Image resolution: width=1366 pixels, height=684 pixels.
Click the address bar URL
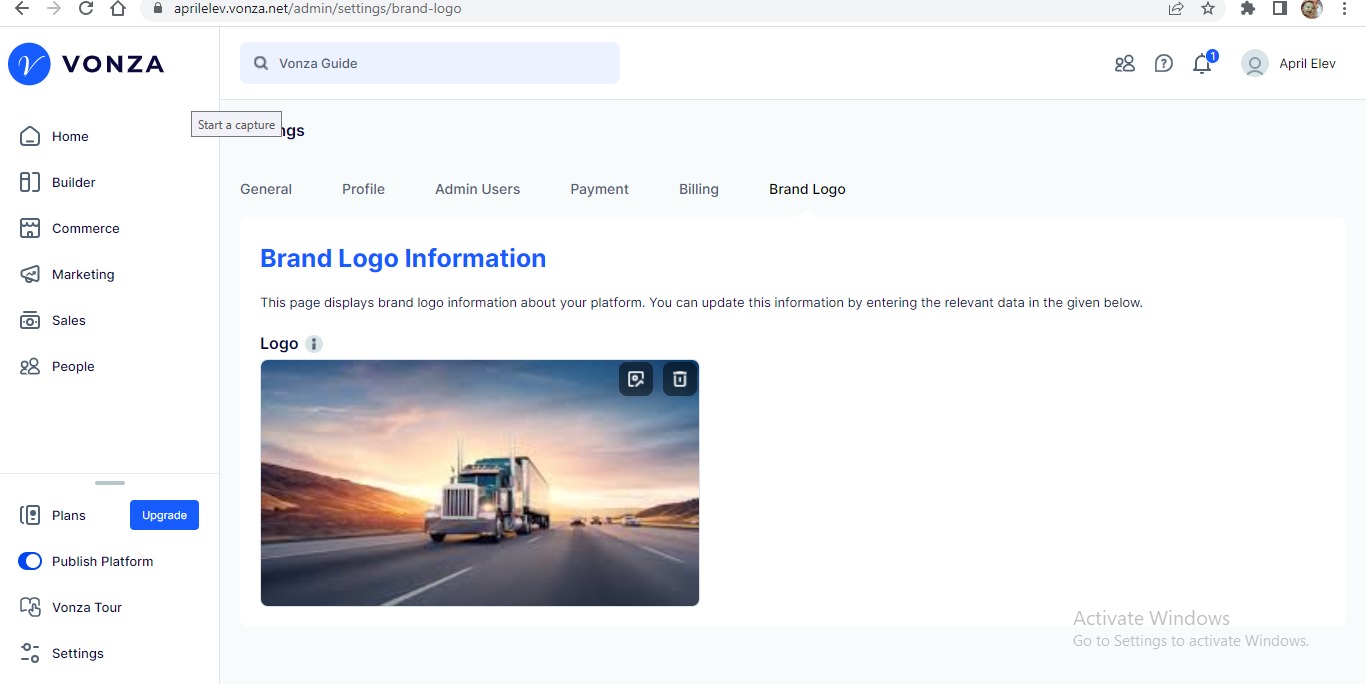click(317, 8)
